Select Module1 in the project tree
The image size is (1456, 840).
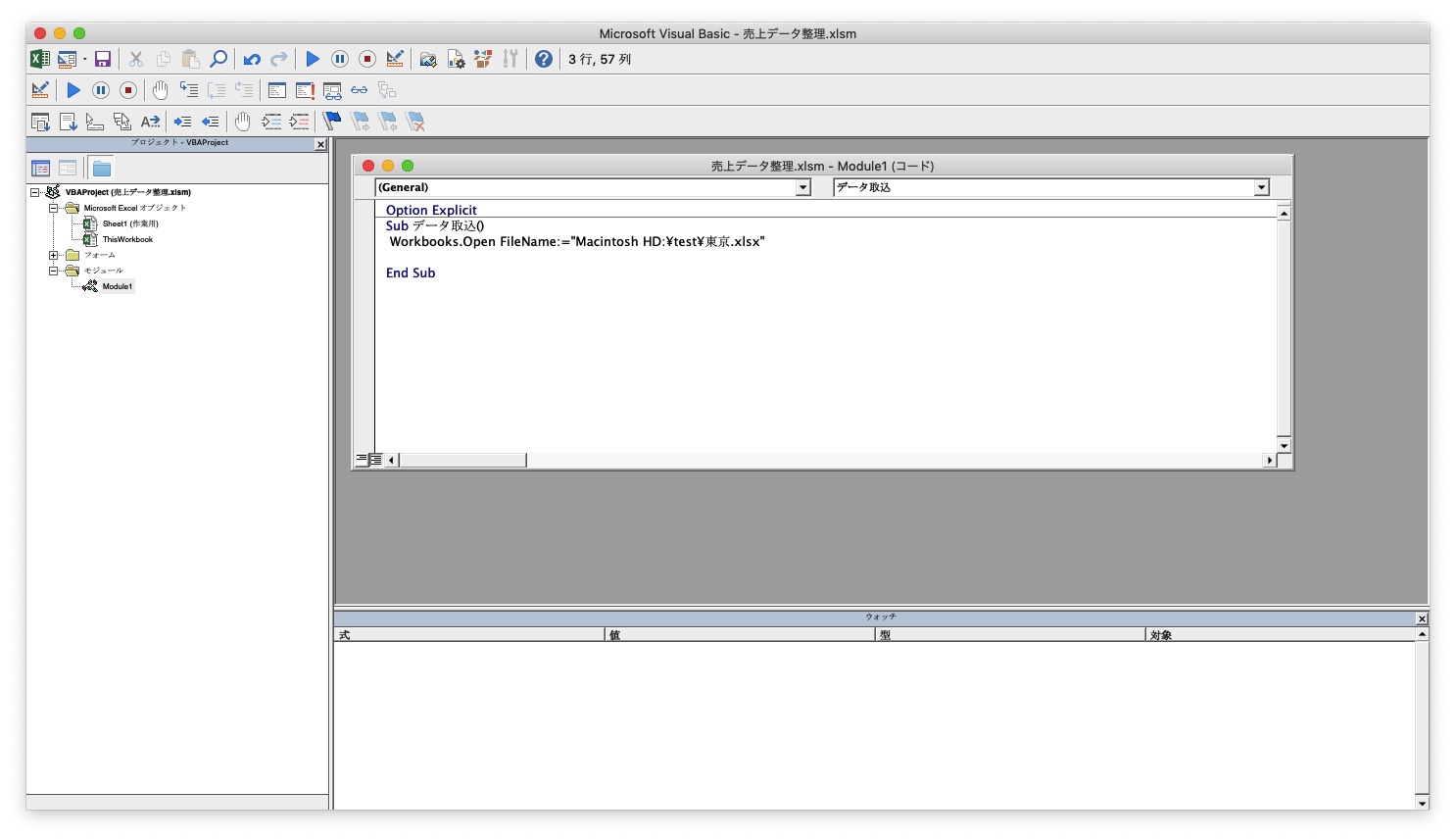pos(117,286)
